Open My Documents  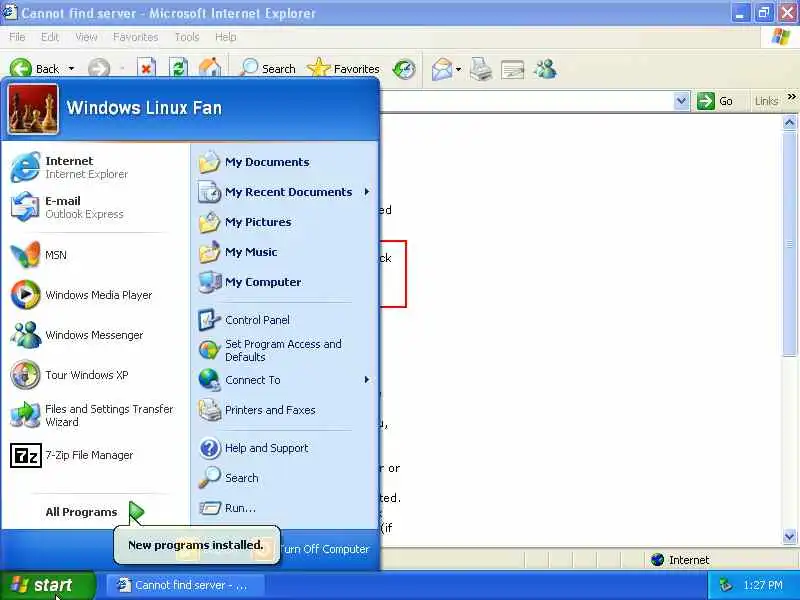(284, 162)
